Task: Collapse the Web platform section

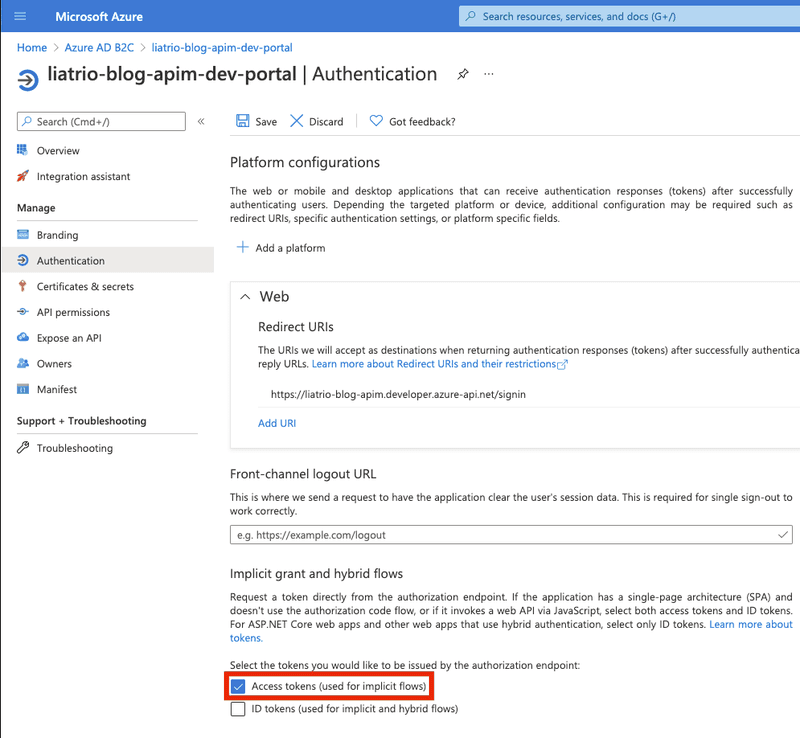Action: (x=245, y=297)
